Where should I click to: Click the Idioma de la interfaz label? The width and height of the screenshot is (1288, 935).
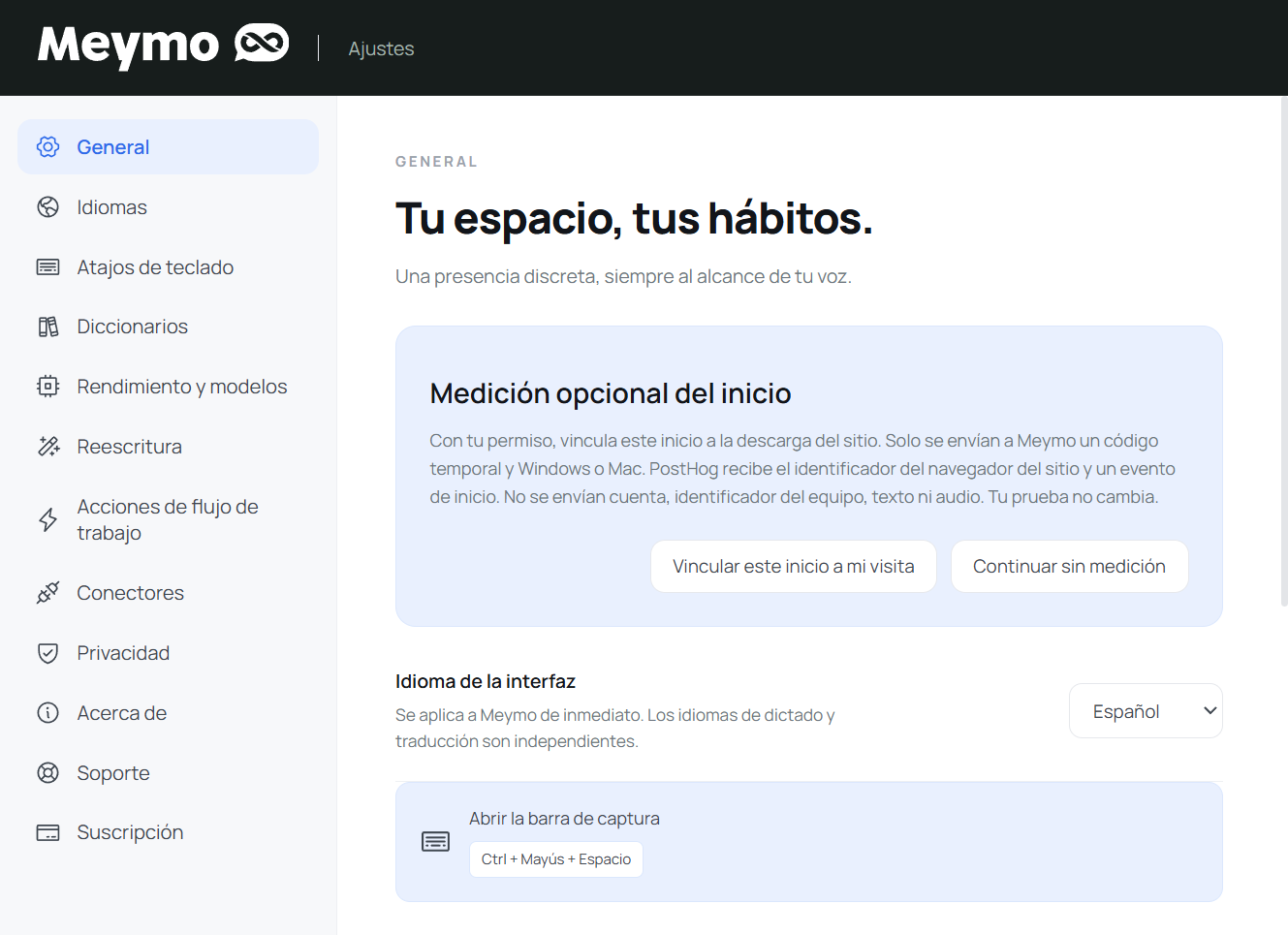coord(486,681)
